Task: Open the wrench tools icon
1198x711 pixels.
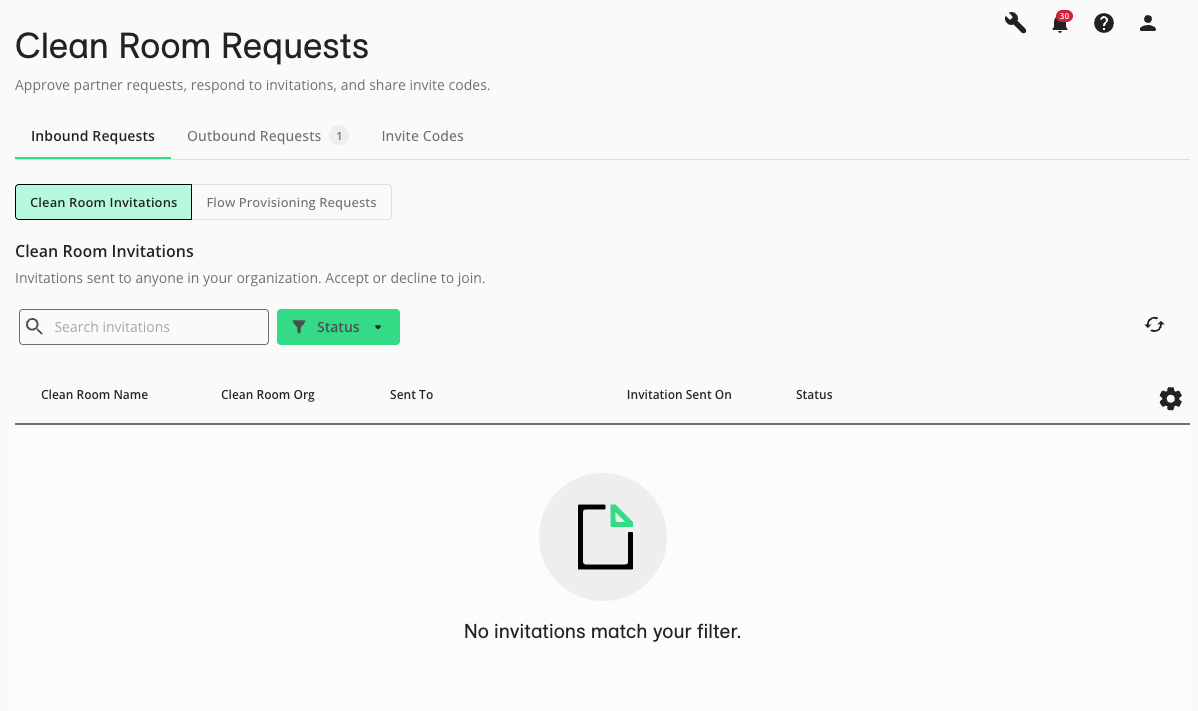Action: click(1015, 23)
